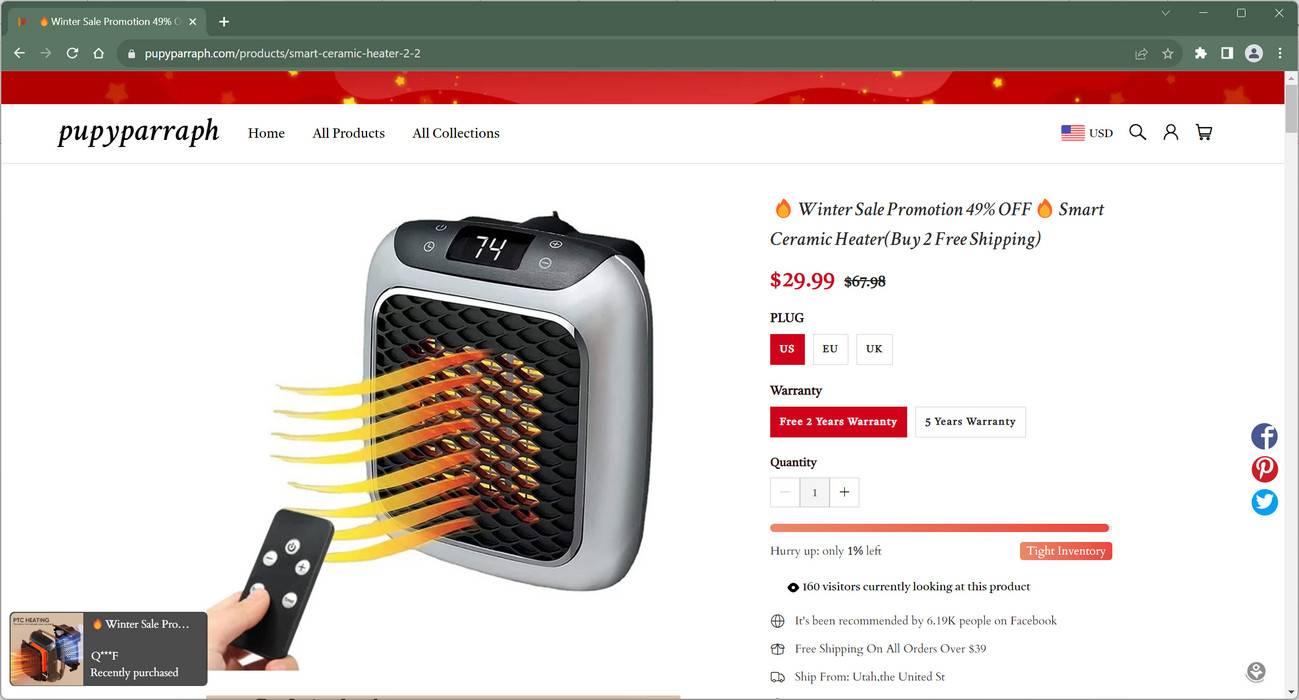The image size is (1299, 700).
Task: Click the pupyparraph logo link
Action: (x=138, y=132)
